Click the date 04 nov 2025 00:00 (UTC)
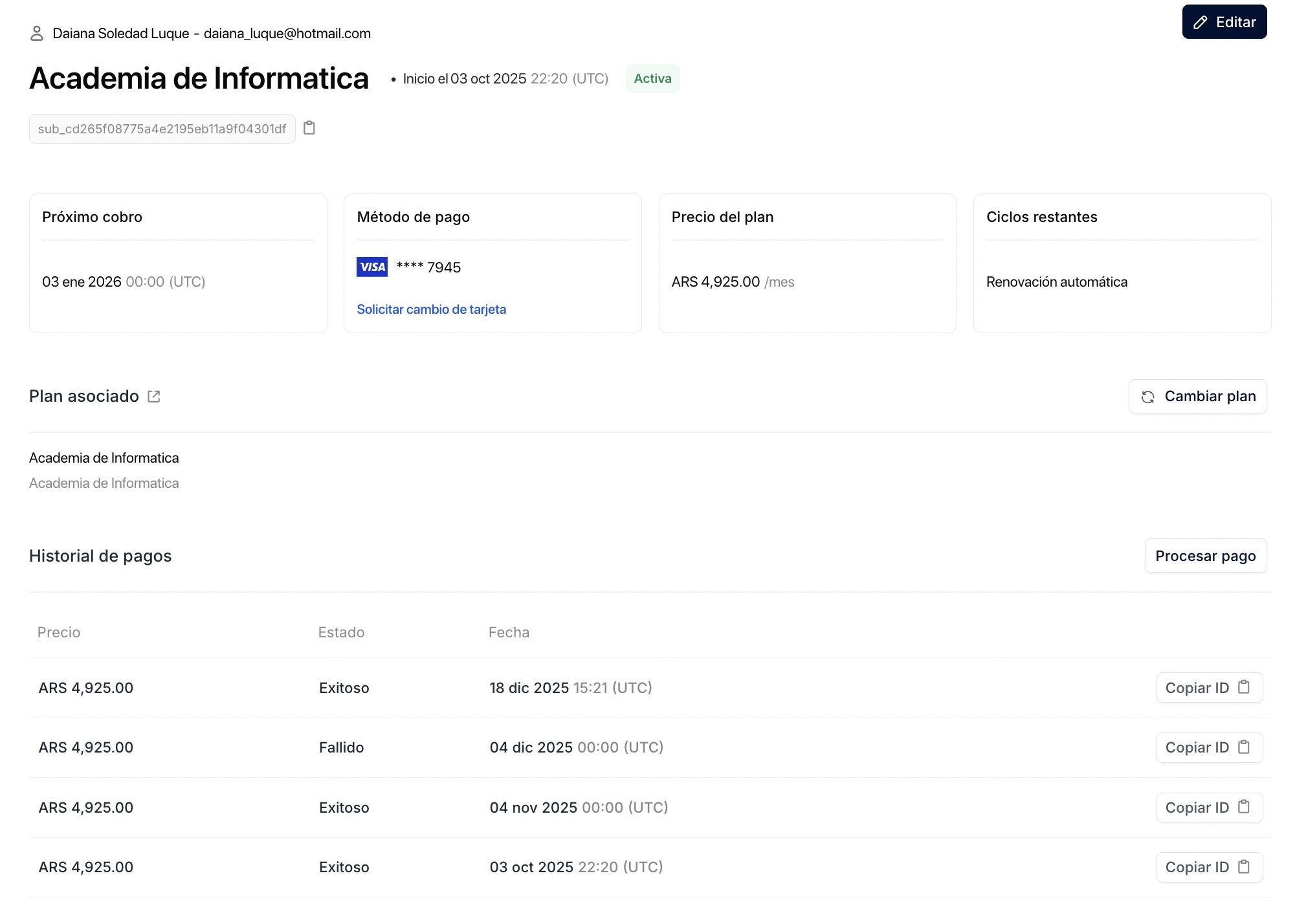This screenshot has width=1306, height=924. pos(579,808)
